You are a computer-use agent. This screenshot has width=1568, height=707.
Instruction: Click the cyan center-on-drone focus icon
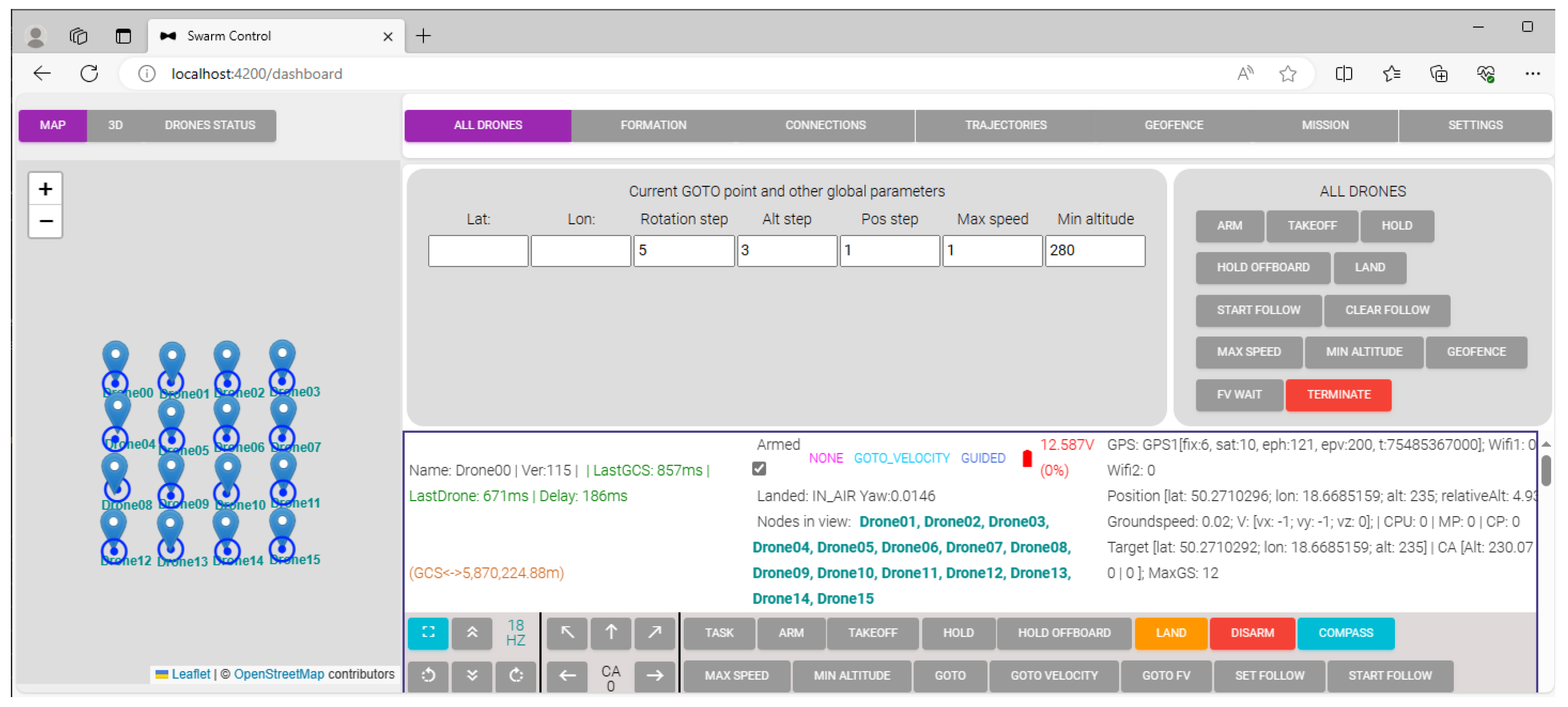point(428,633)
